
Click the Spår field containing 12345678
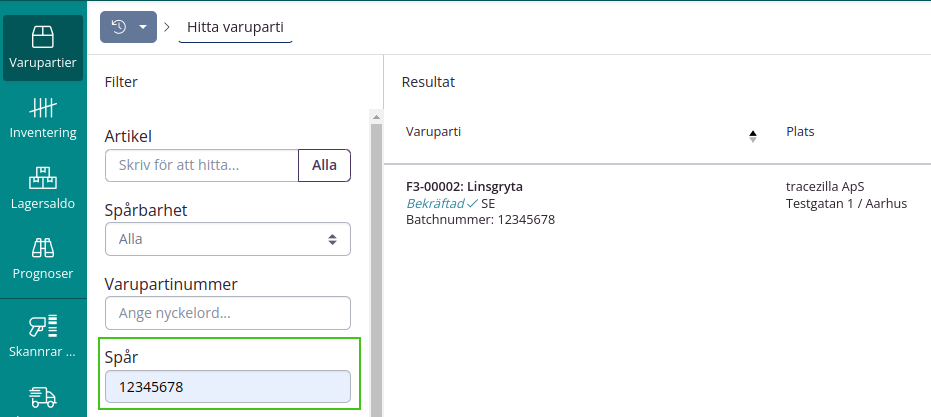227,387
